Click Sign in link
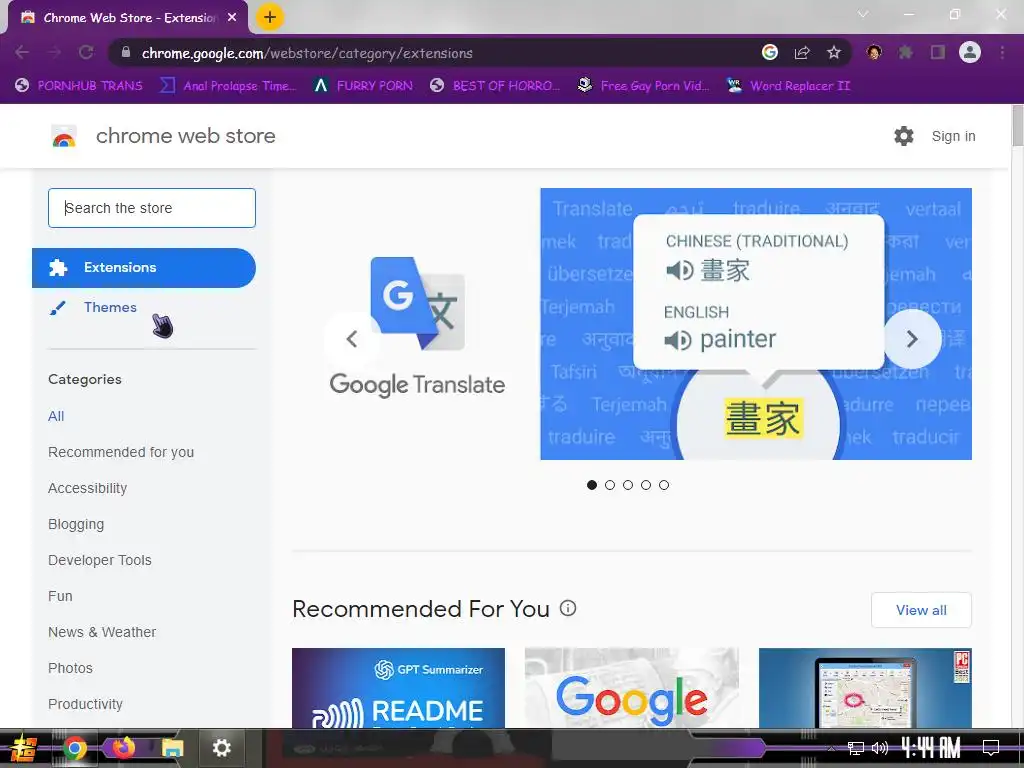This screenshot has height=768, width=1024. coord(953,136)
